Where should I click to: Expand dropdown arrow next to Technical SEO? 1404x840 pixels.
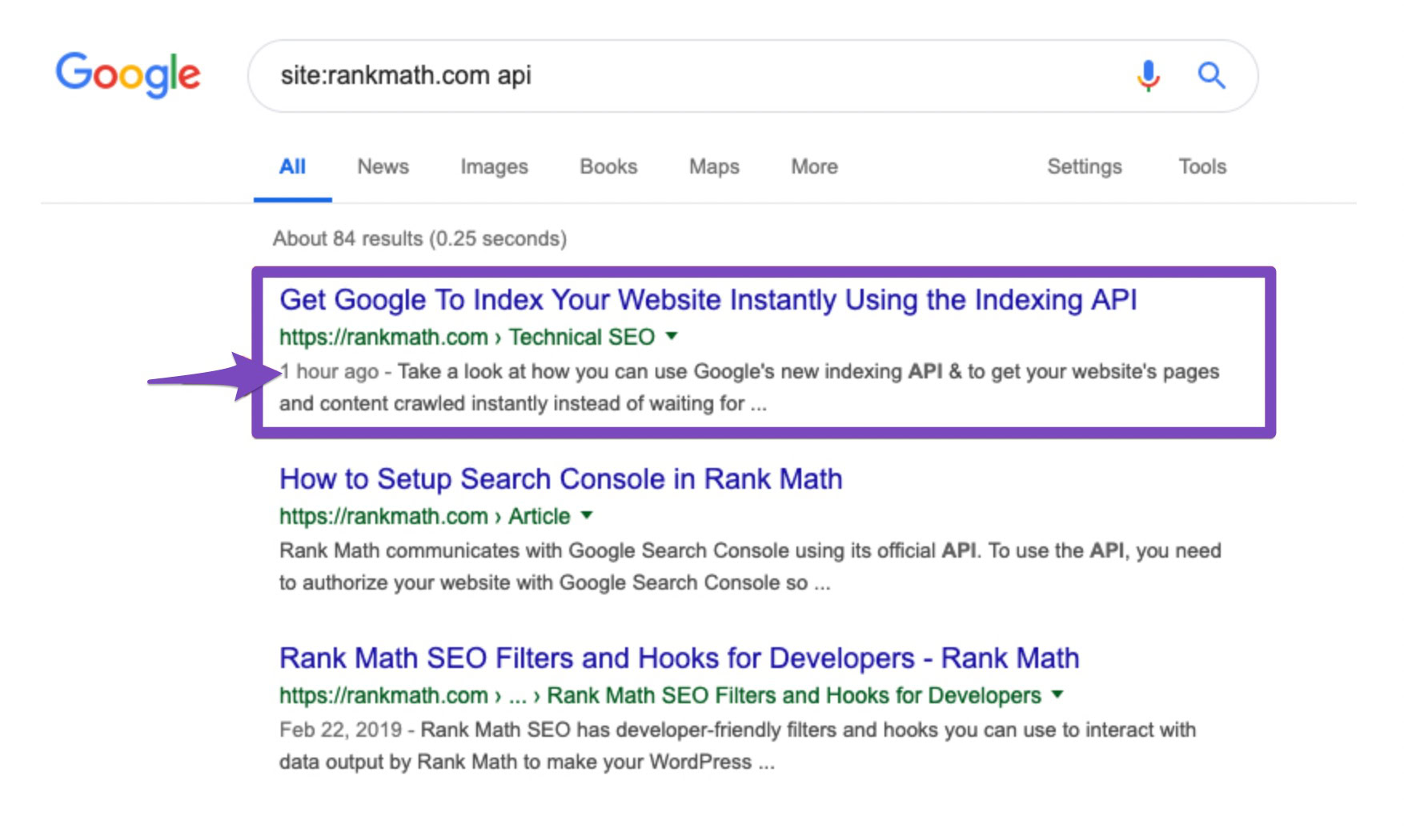tap(672, 336)
